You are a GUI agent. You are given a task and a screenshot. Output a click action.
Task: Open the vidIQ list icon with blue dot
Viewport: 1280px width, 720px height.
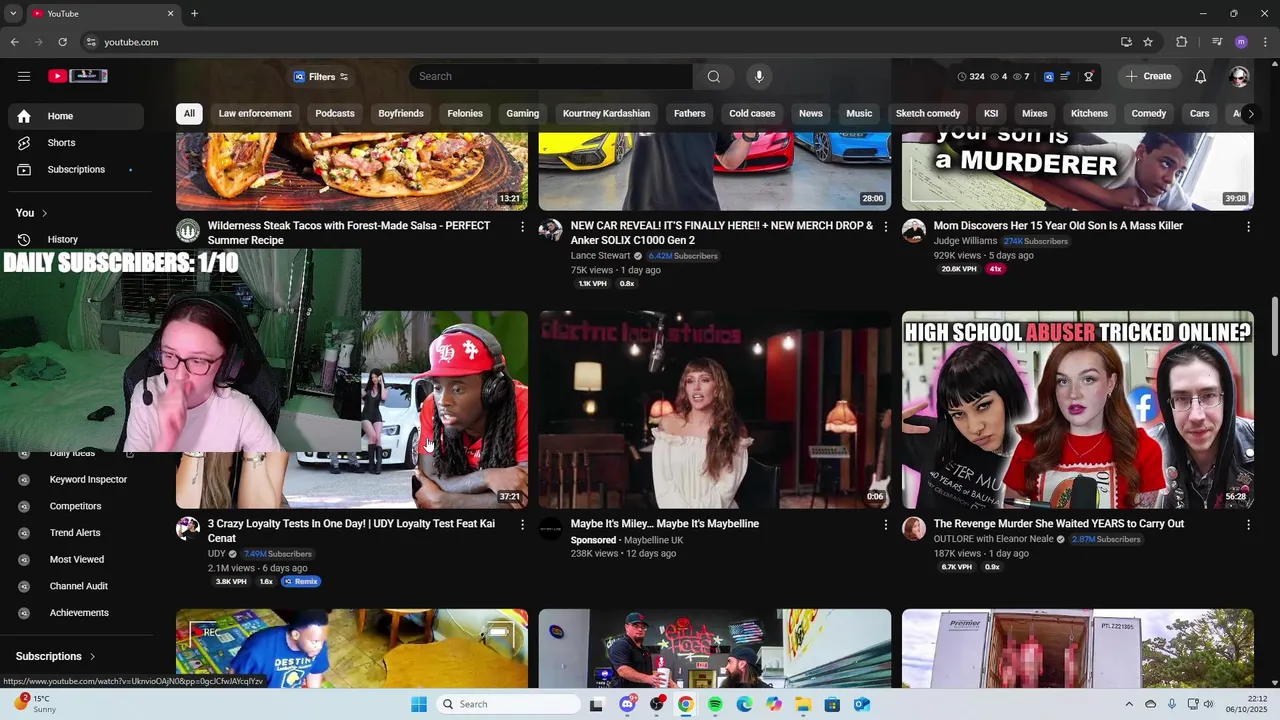coord(1065,76)
